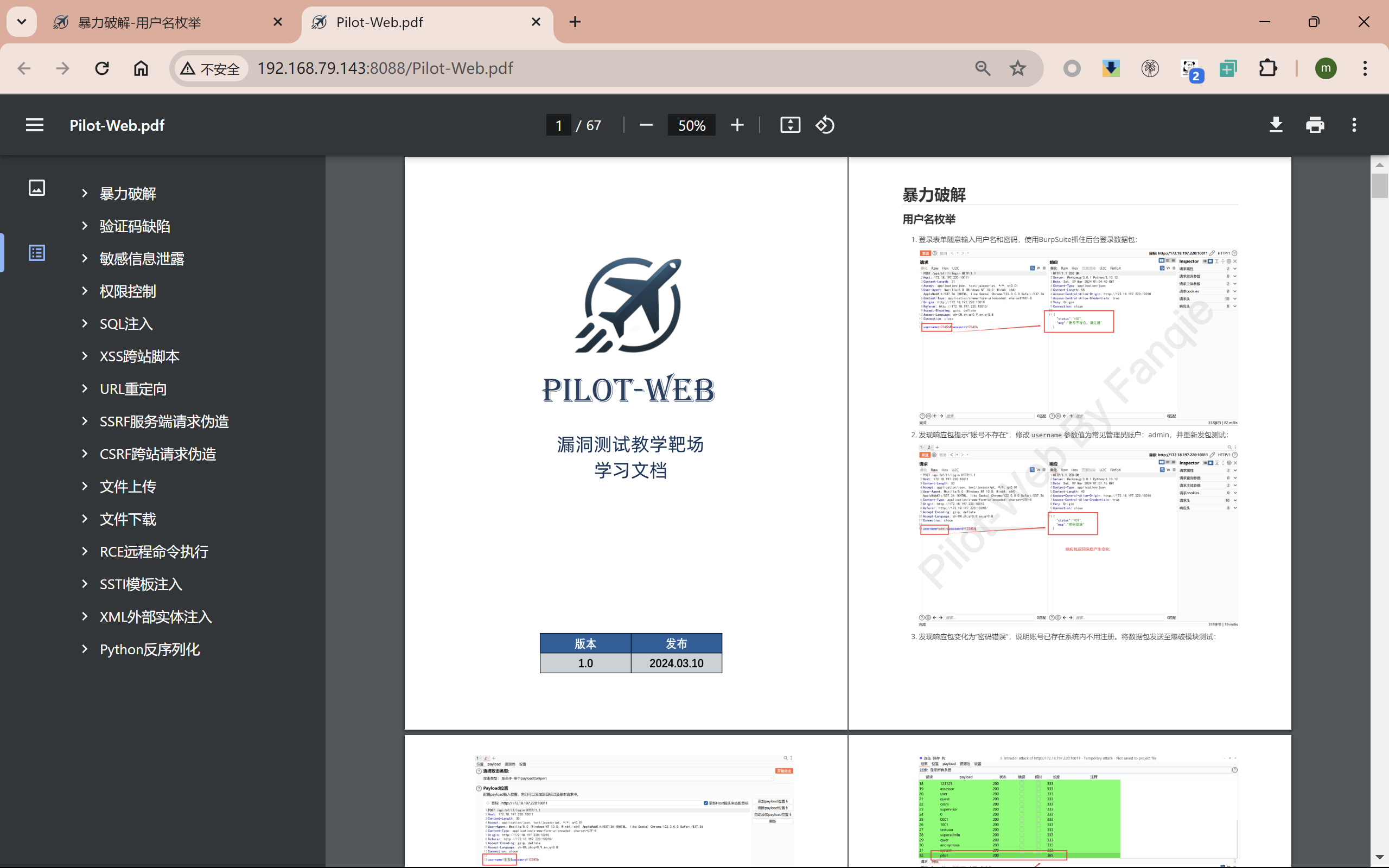Expand the 暴力破解 outline section
Viewport: 1389px width, 868px height.
click(85, 194)
